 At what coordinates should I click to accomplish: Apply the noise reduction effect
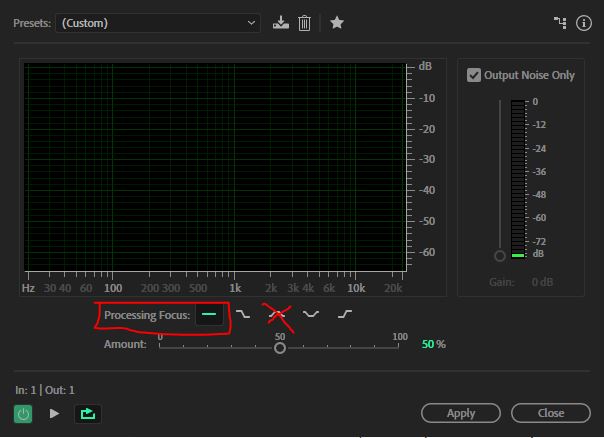[x=461, y=413]
